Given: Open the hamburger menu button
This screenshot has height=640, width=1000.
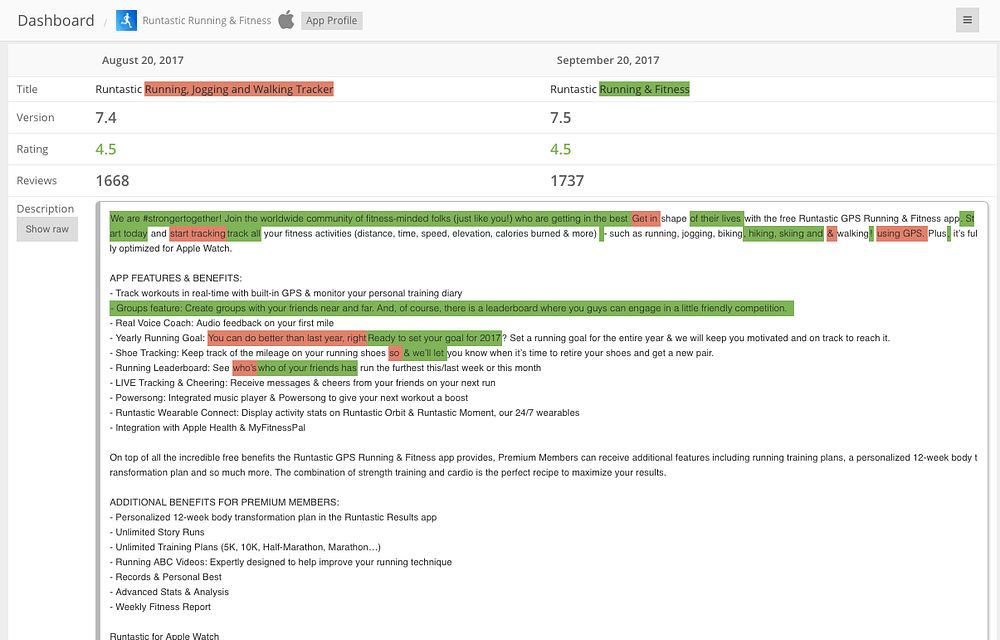Looking at the screenshot, I should point(967,20).
